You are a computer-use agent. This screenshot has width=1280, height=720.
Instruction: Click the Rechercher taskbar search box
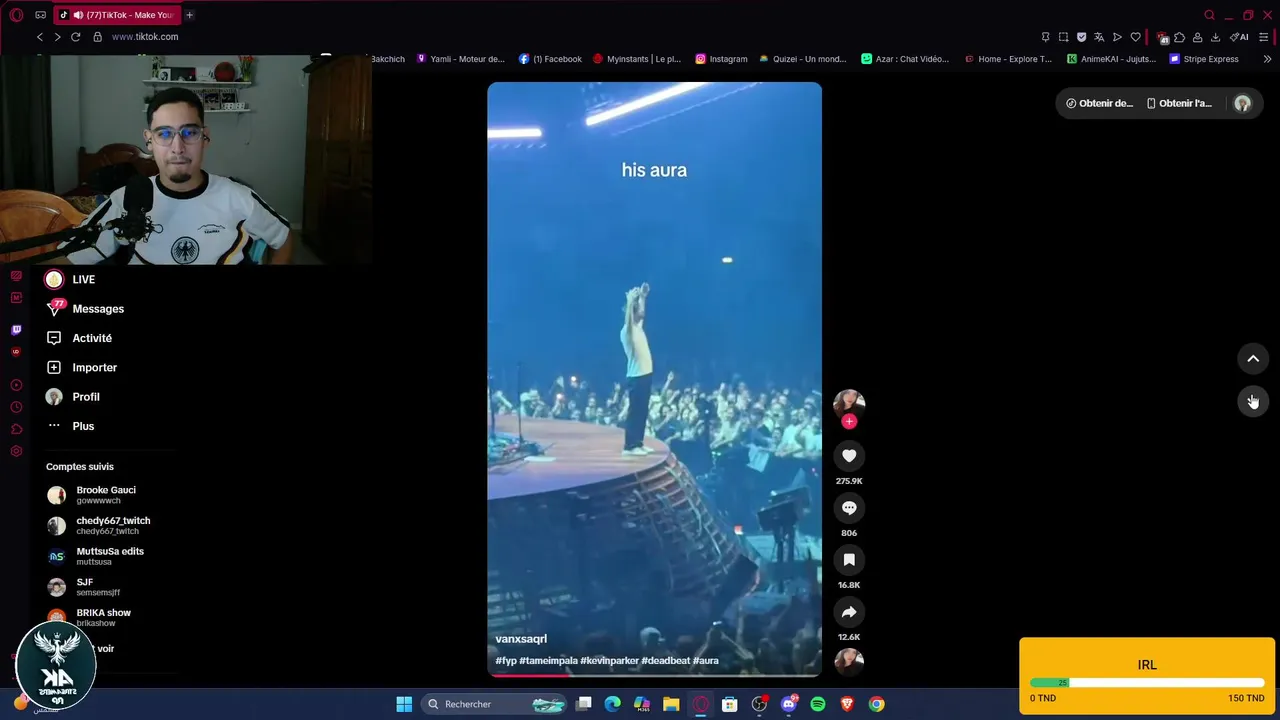(x=496, y=704)
